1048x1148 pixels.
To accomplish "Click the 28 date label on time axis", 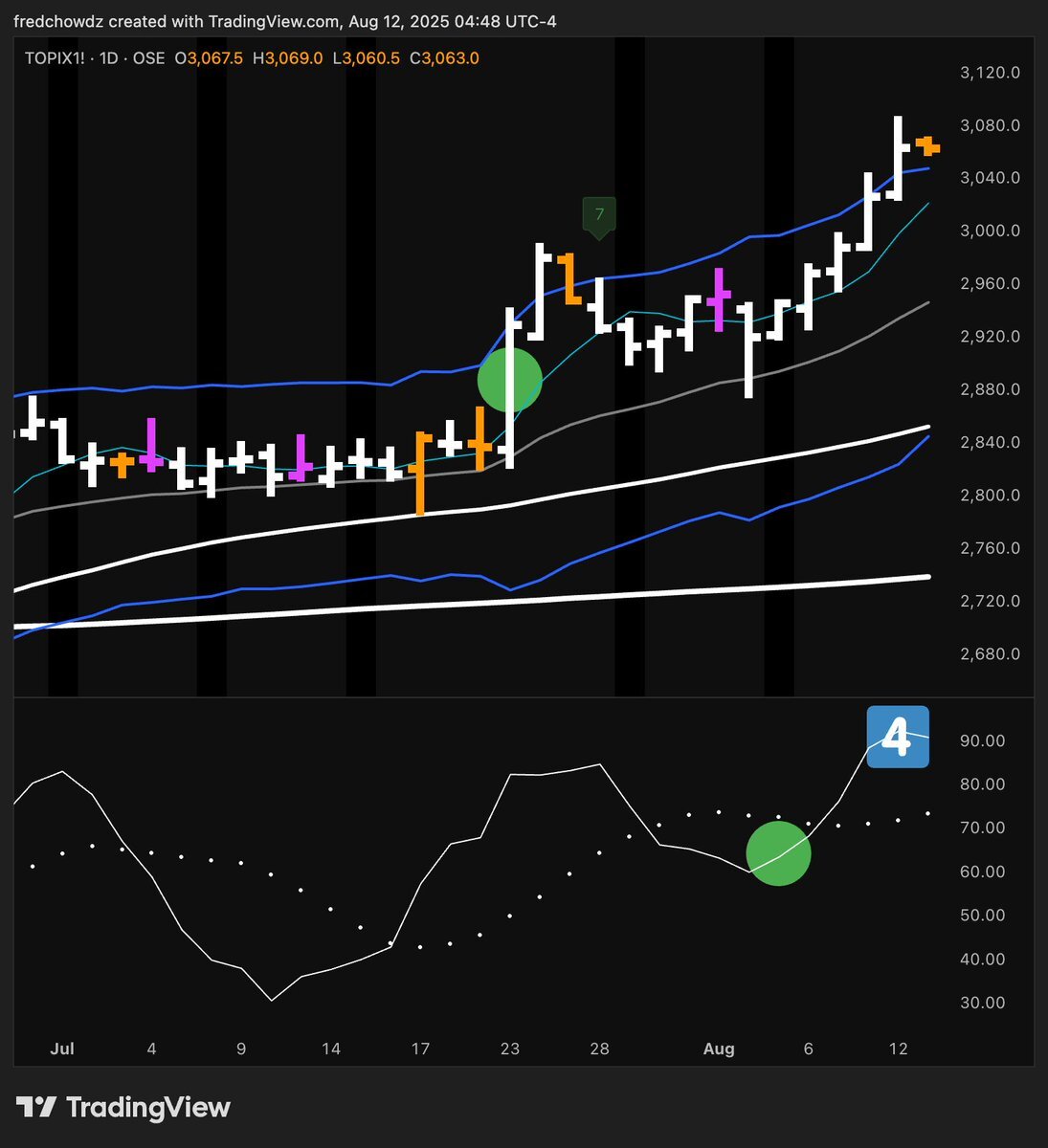I will (x=599, y=1049).
